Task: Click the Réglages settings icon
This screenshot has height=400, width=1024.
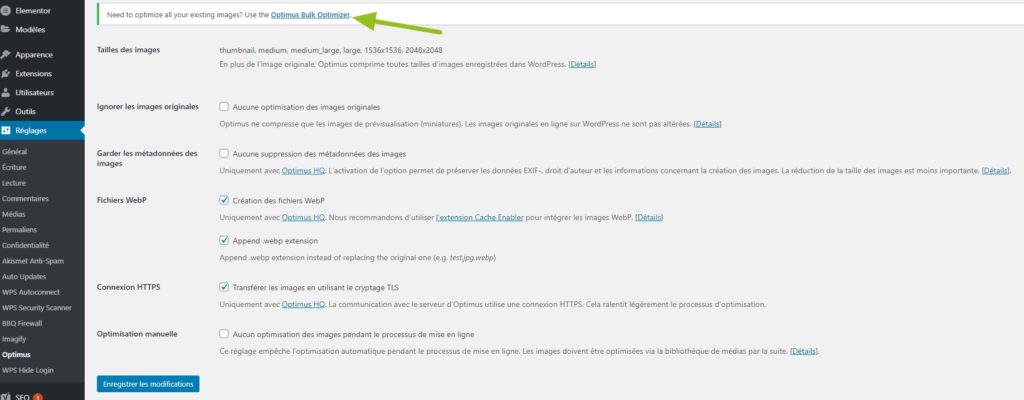Action: 5,131
